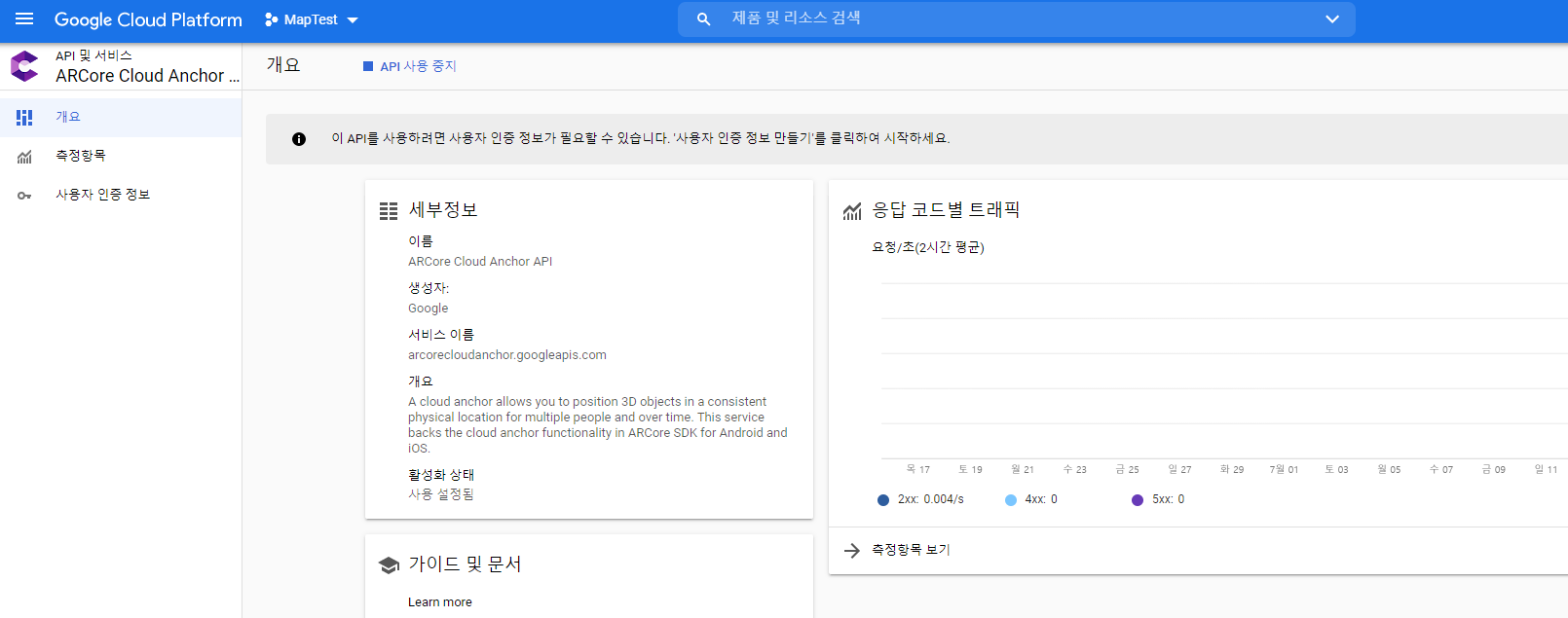The width and height of the screenshot is (1568, 618).
Task: Click the 응답 코드별 트래픽 heading
Action: (946, 210)
